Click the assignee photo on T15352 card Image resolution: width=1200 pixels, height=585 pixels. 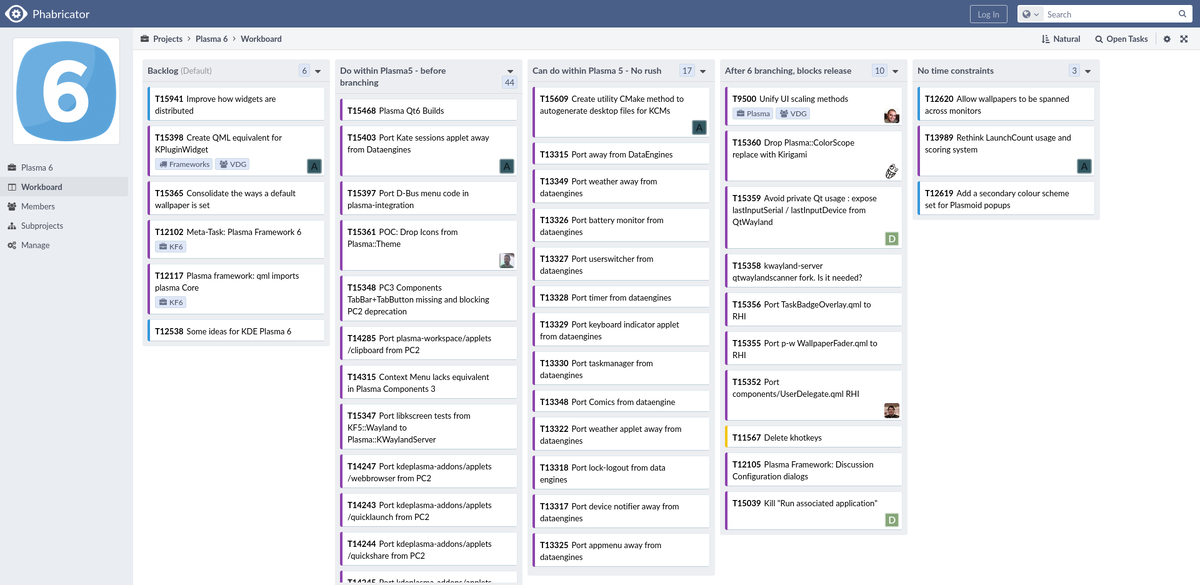click(x=892, y=410)
